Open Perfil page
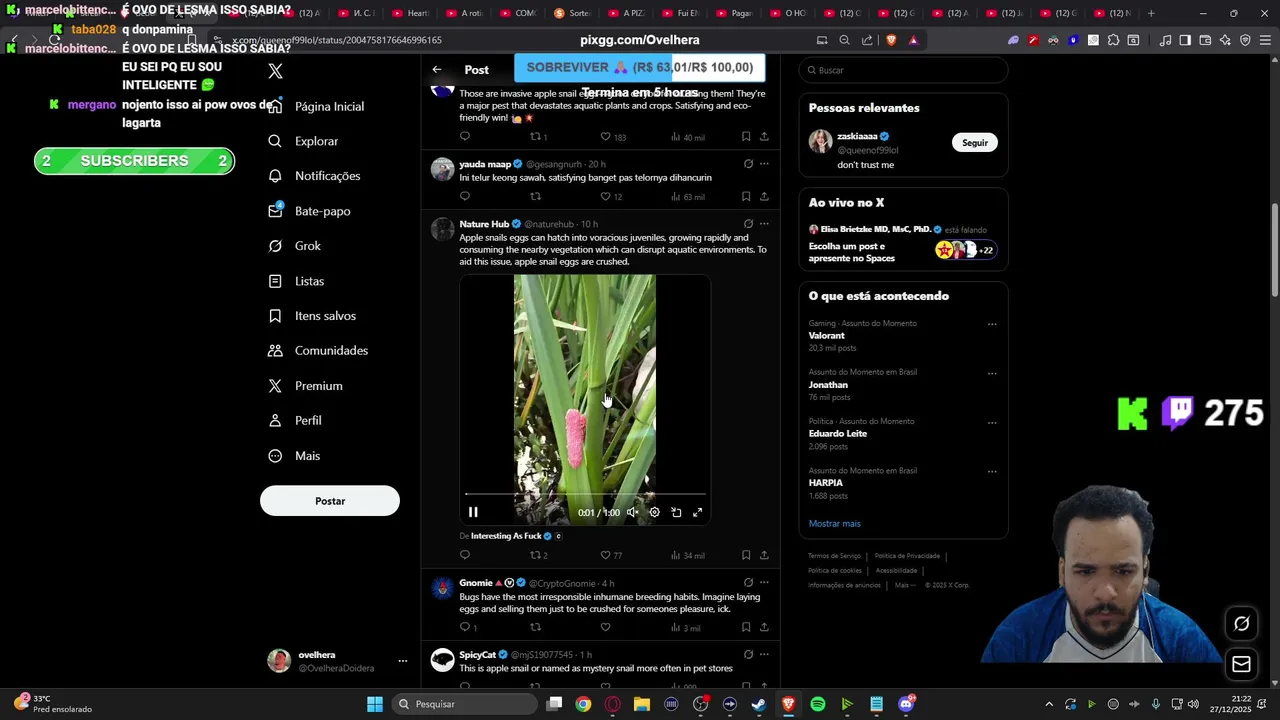 click(294, 421)
